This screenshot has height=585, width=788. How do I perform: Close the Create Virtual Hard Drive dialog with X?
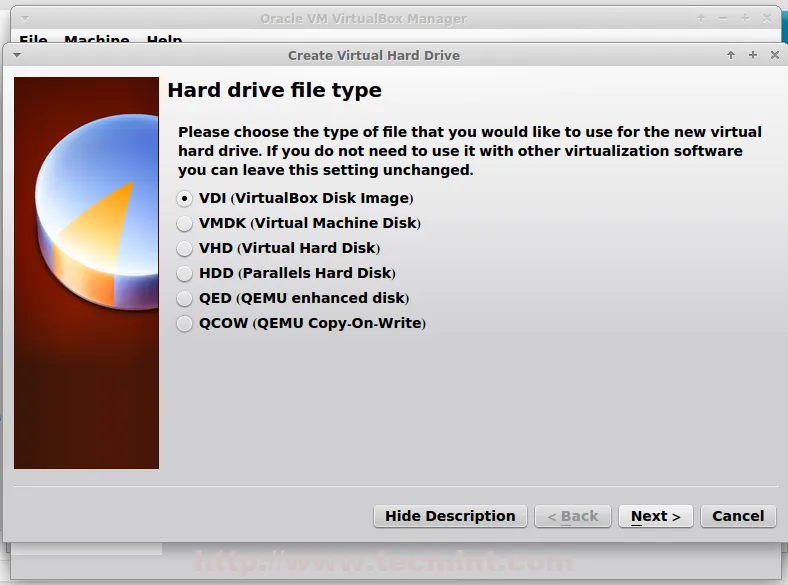click(x=775, y=55)
